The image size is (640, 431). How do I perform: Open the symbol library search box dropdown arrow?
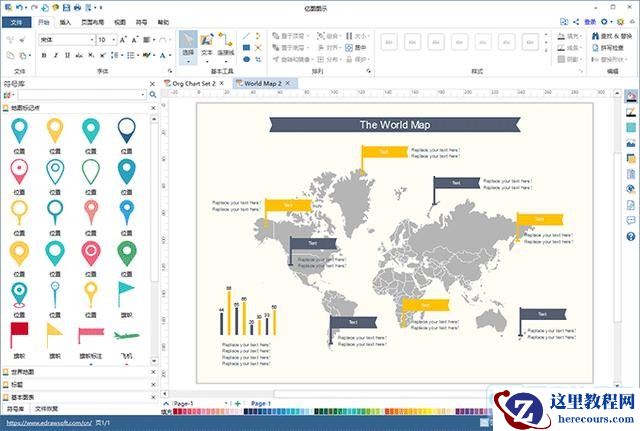click(143, 95)
